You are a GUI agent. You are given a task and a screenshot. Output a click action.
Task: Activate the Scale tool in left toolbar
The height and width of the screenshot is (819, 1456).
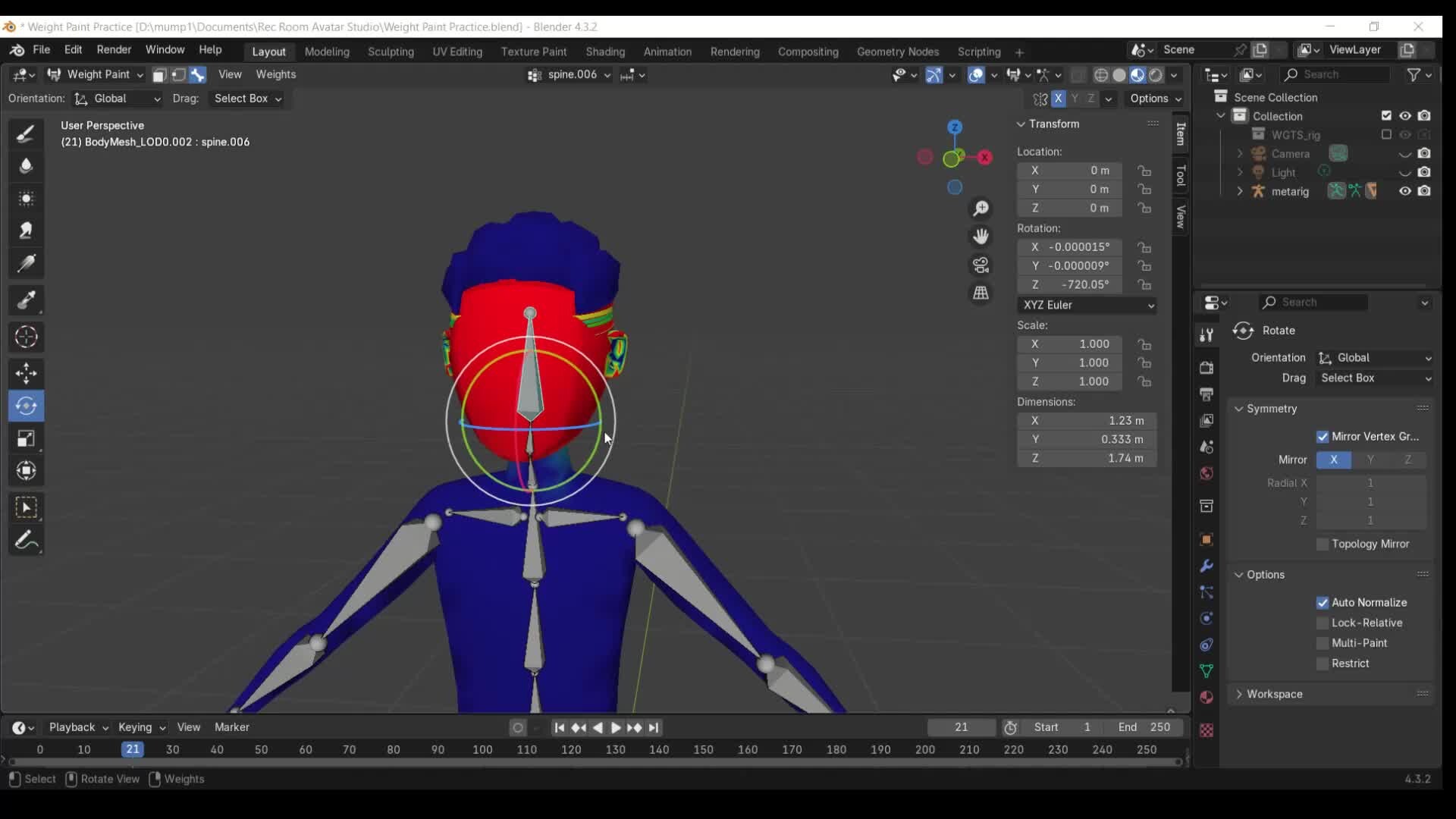point(26,439)
